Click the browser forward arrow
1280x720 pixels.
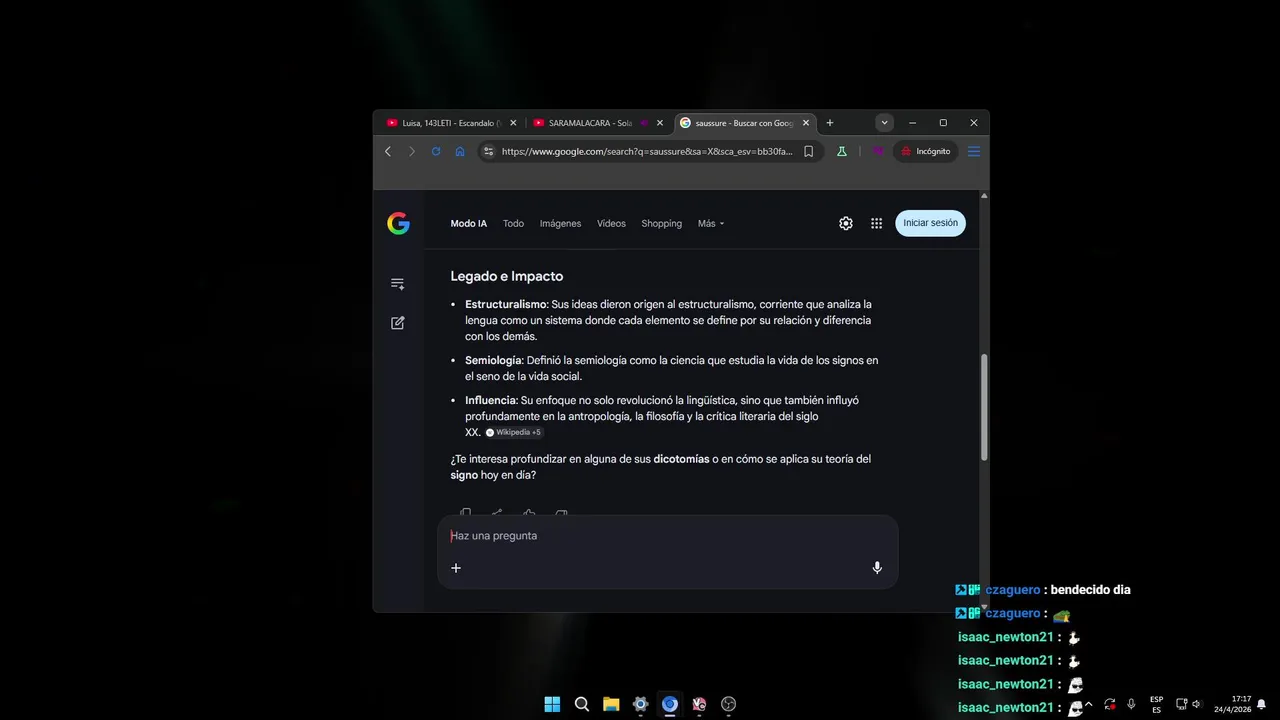tap(411, 151)
